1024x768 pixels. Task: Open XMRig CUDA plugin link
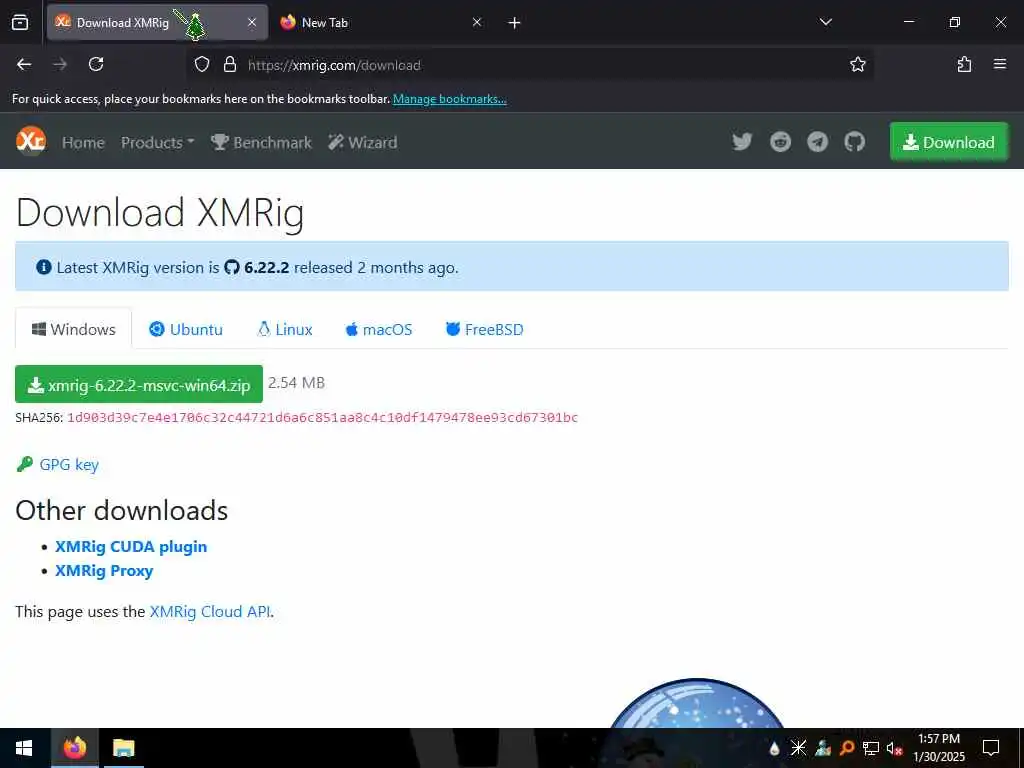pyautogui.click(x=131, y=547)
